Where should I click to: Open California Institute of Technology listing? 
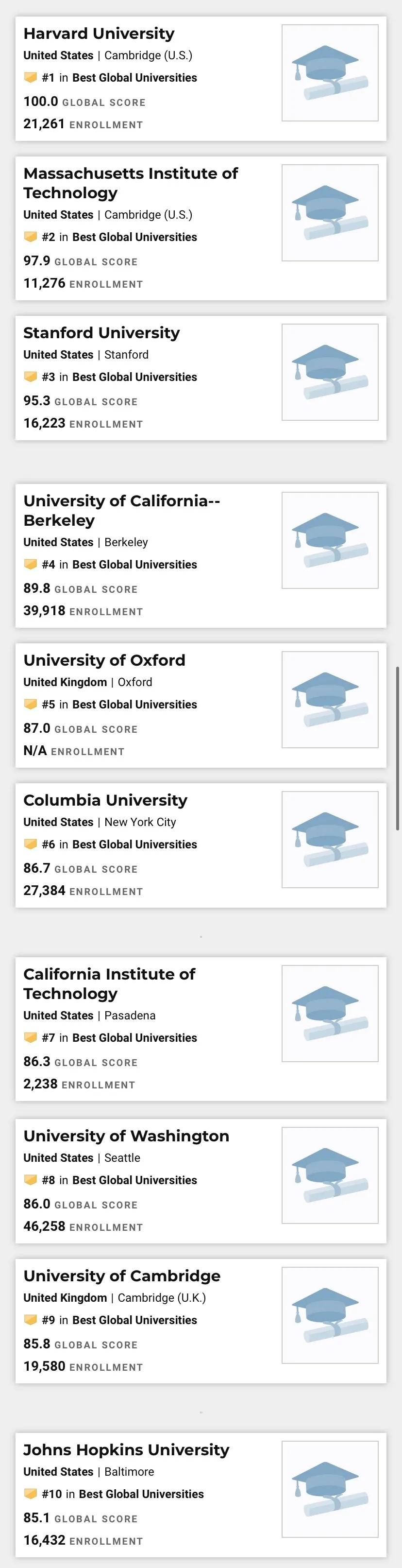click(x=109, y=984)
